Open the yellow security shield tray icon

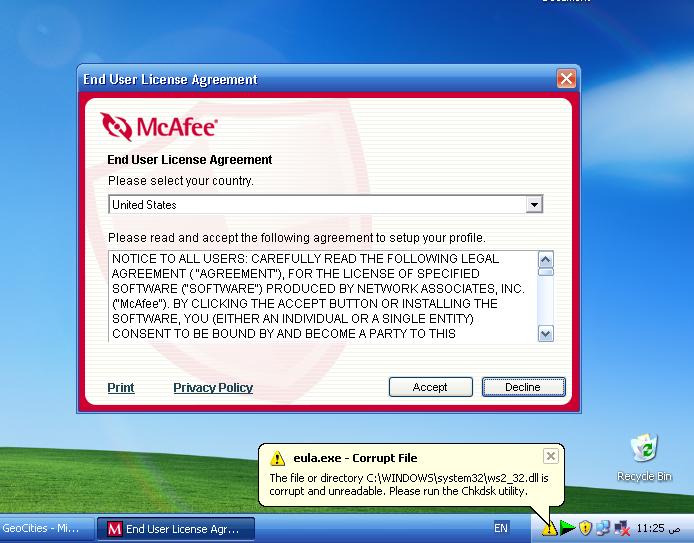(x=586, y=528)
